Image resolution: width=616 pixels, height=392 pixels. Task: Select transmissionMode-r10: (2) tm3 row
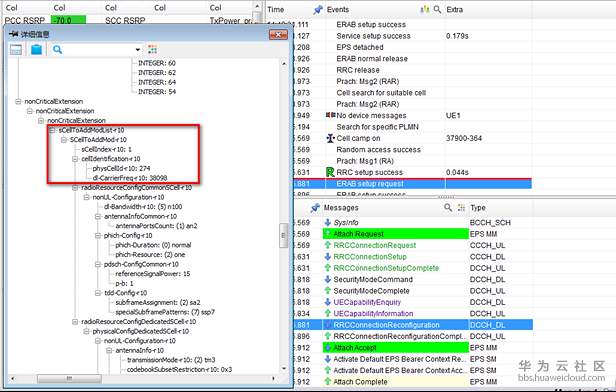[x=171, y=360]
